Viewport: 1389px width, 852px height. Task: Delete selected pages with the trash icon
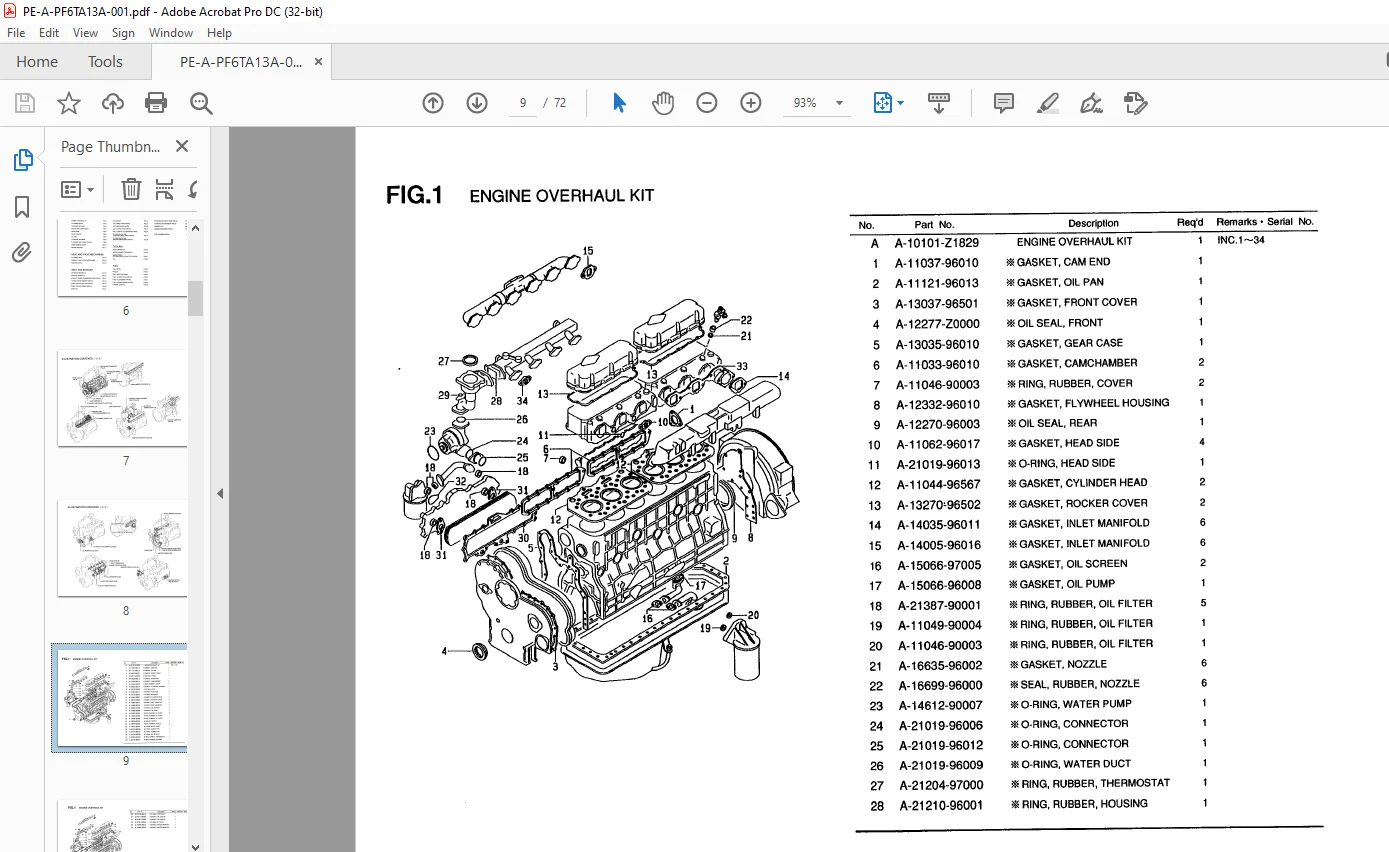[131, 189]
